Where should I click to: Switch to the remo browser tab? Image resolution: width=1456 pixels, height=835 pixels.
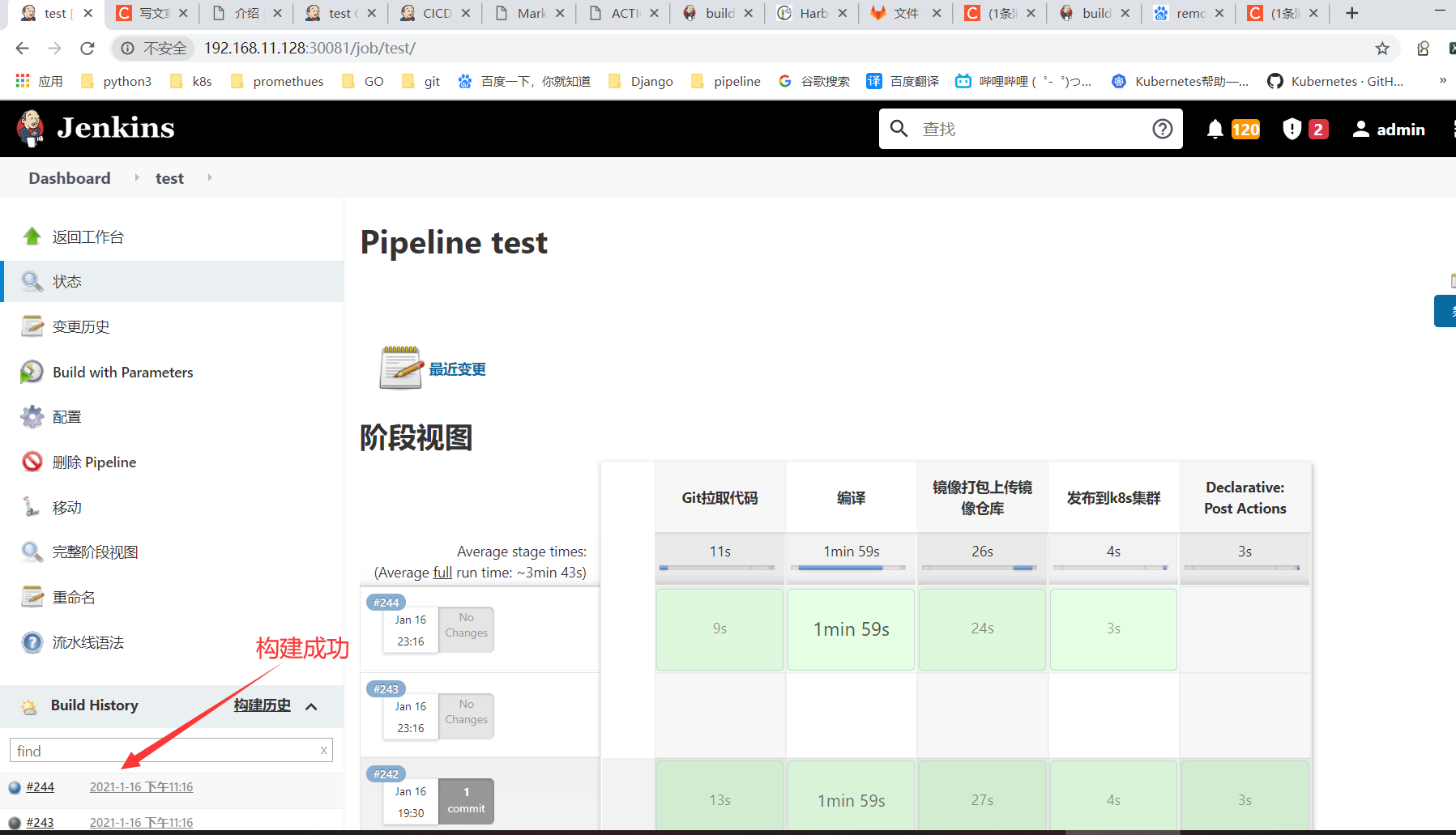pos(1189,13)
